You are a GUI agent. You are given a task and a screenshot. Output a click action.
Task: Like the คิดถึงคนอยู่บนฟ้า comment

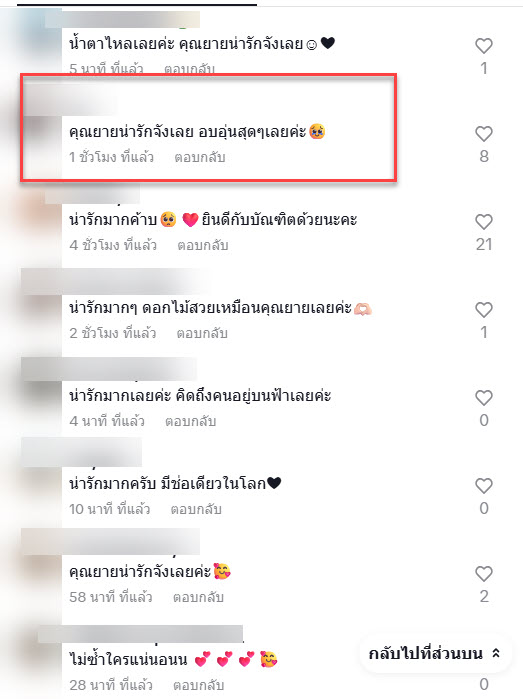pyautogui.click(x=484, y=398)
